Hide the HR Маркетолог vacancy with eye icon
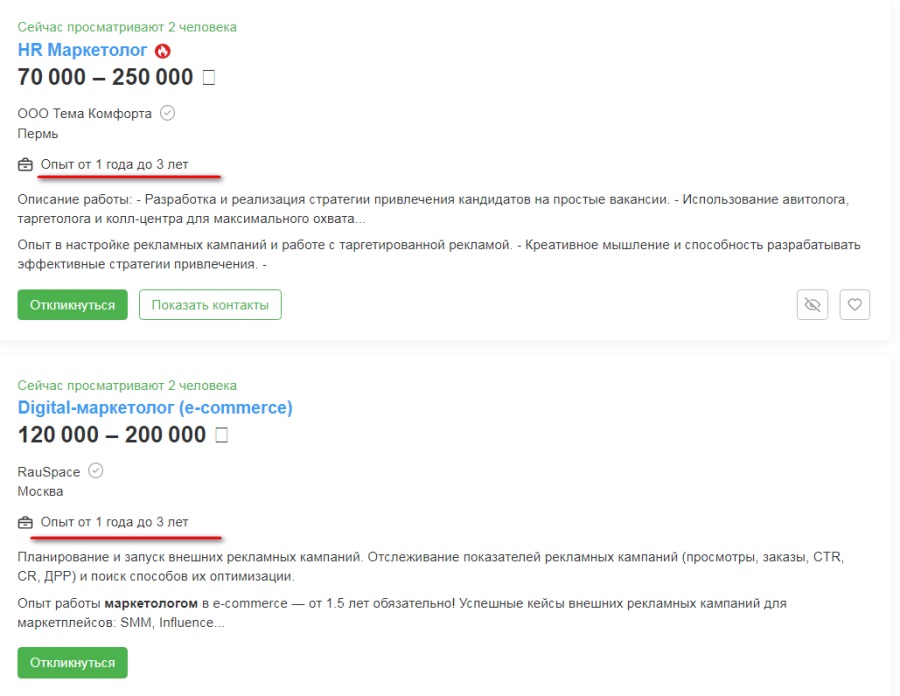This screenshot has height=696, width=900. point(812,305)
